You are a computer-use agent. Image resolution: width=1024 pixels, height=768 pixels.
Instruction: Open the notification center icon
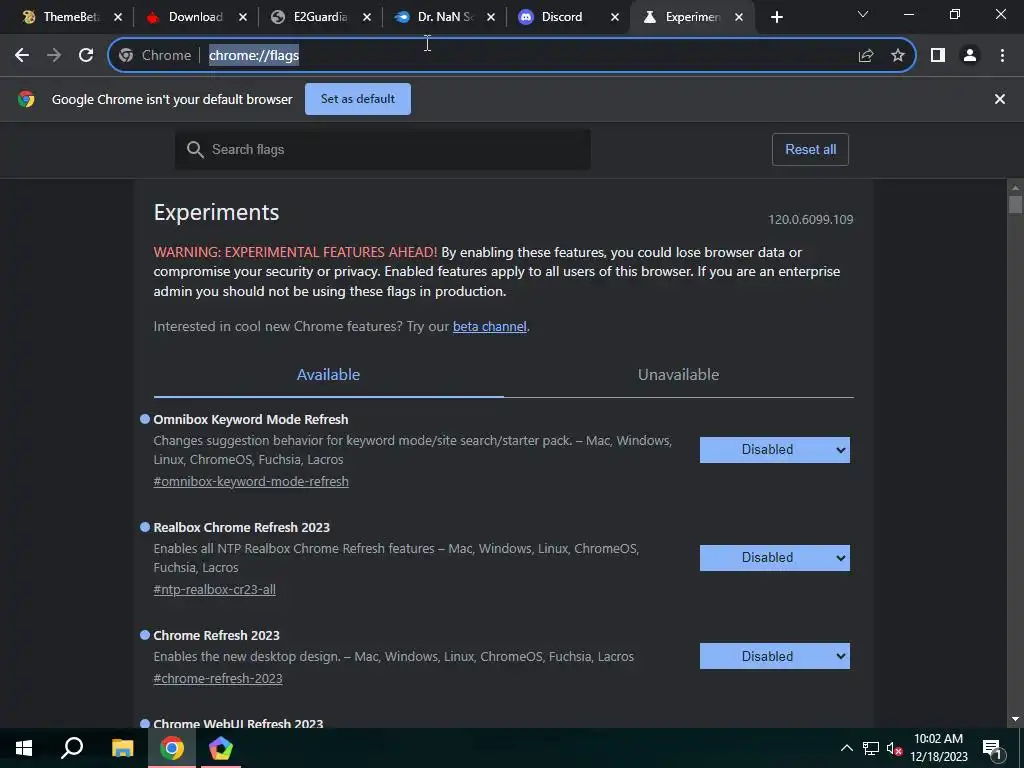pyautogui.click(x=992, y=748)
